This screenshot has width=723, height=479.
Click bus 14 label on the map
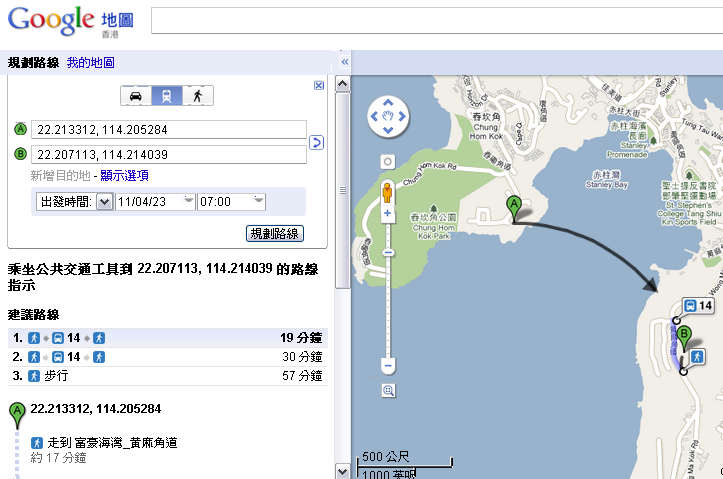(x=699, y=306)
